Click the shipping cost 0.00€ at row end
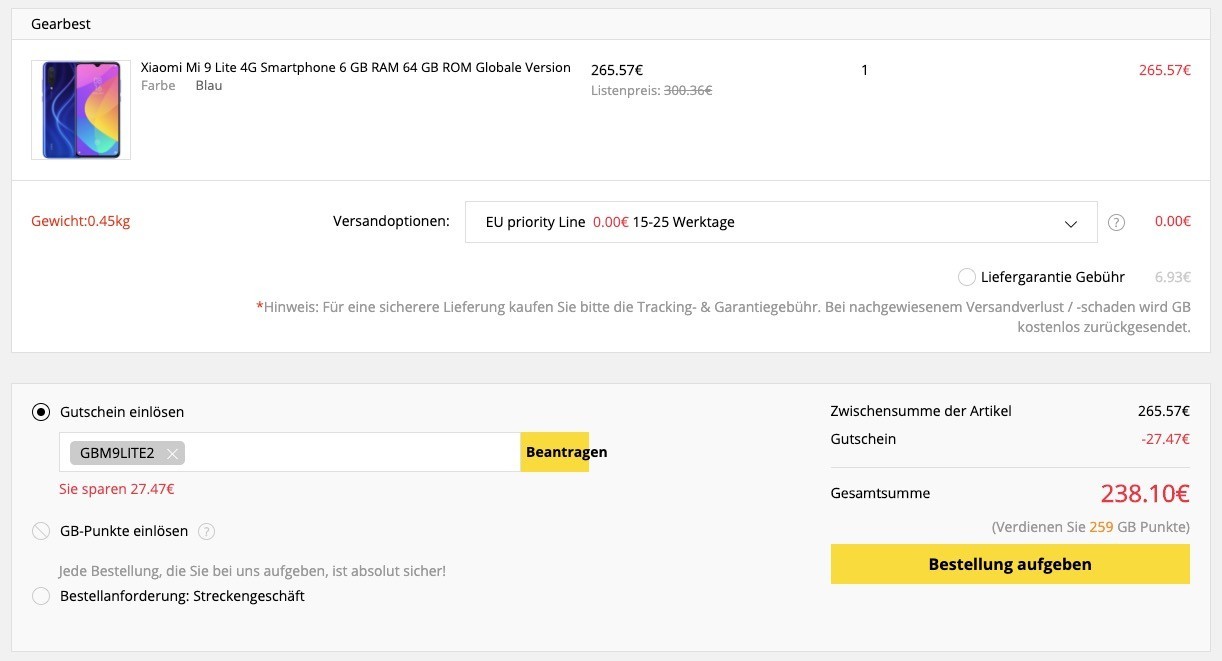 pyautogui.click(x=1172, y=221)
